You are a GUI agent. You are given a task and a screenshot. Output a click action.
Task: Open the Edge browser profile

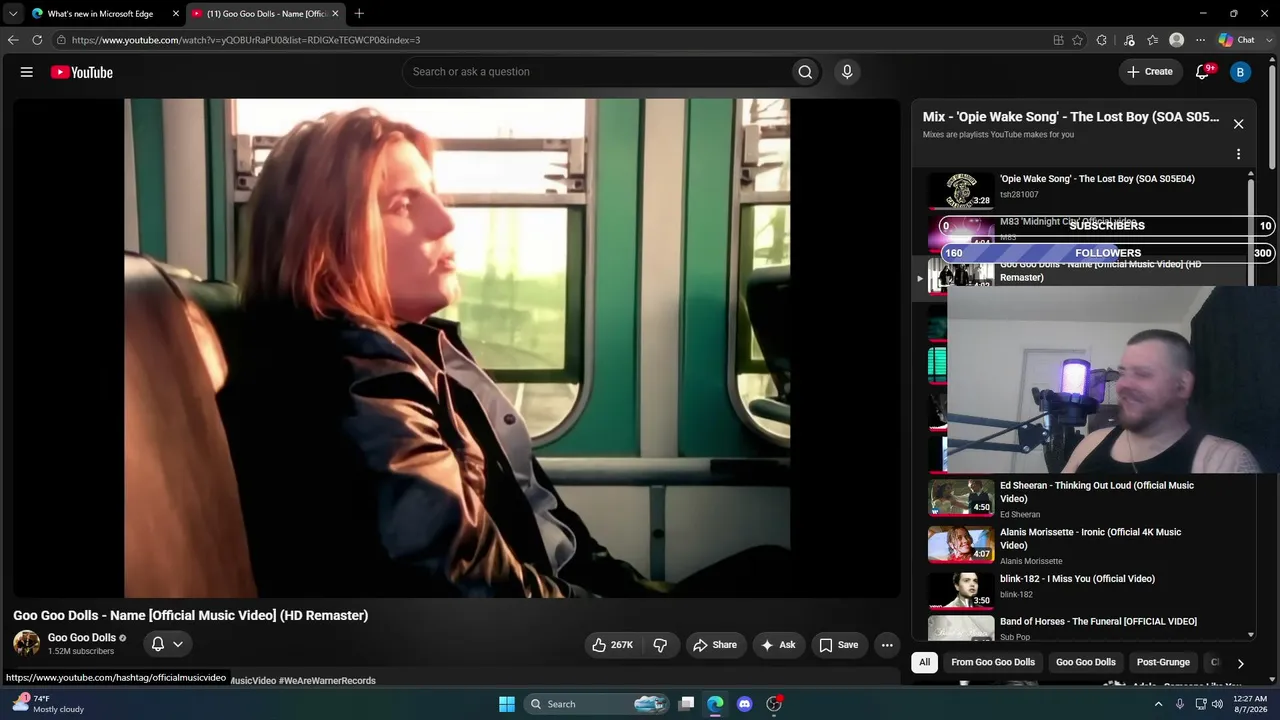pyautogui.click(x=1176, y=40)
